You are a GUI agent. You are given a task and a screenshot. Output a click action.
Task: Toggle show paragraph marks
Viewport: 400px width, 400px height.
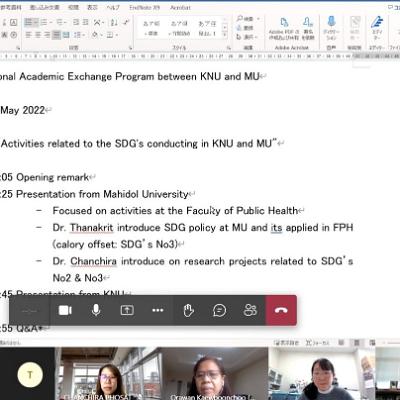126,22
